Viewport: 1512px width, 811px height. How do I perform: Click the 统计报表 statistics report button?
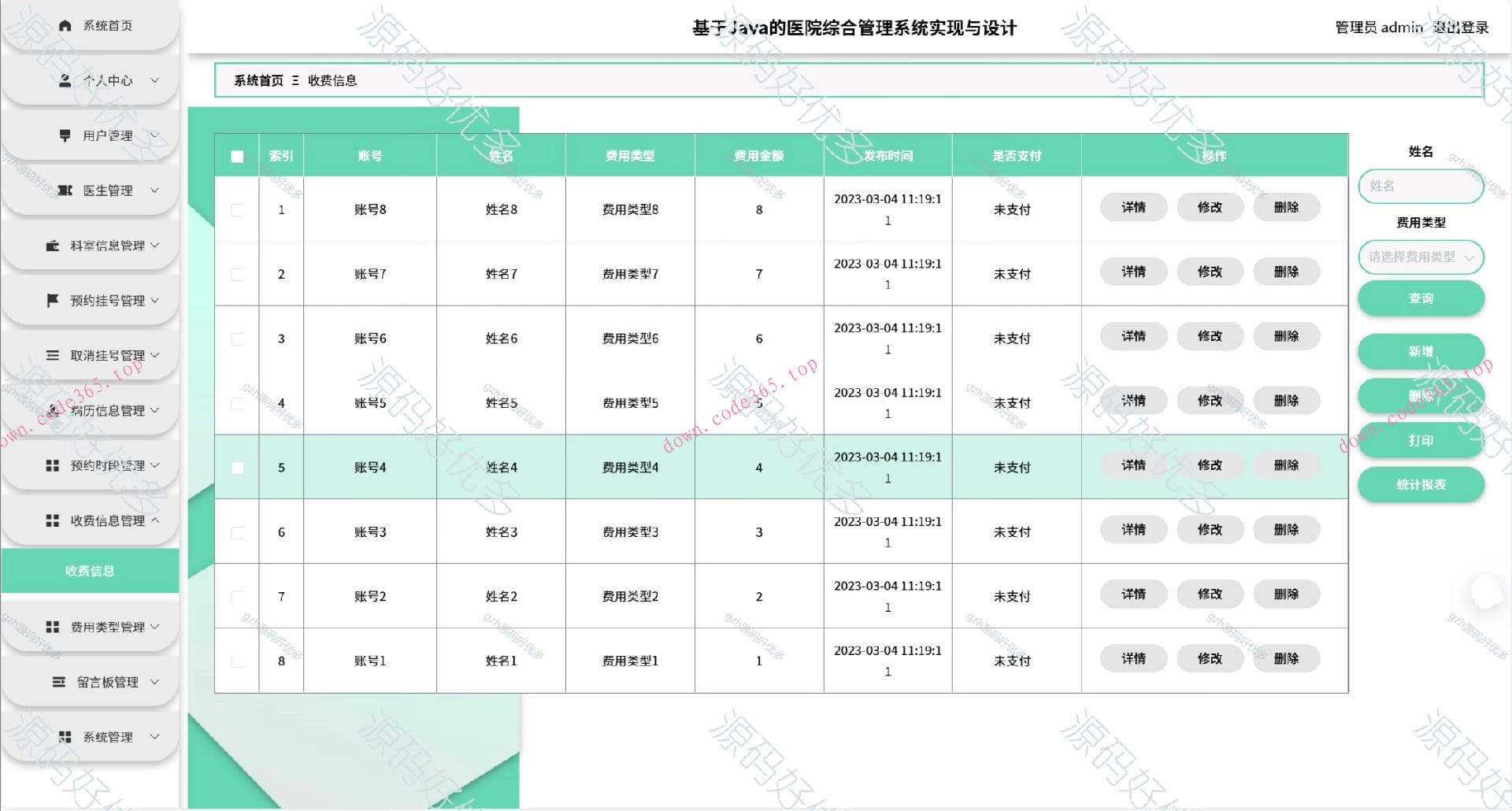pyautogui.click(x=1421, y=485)
